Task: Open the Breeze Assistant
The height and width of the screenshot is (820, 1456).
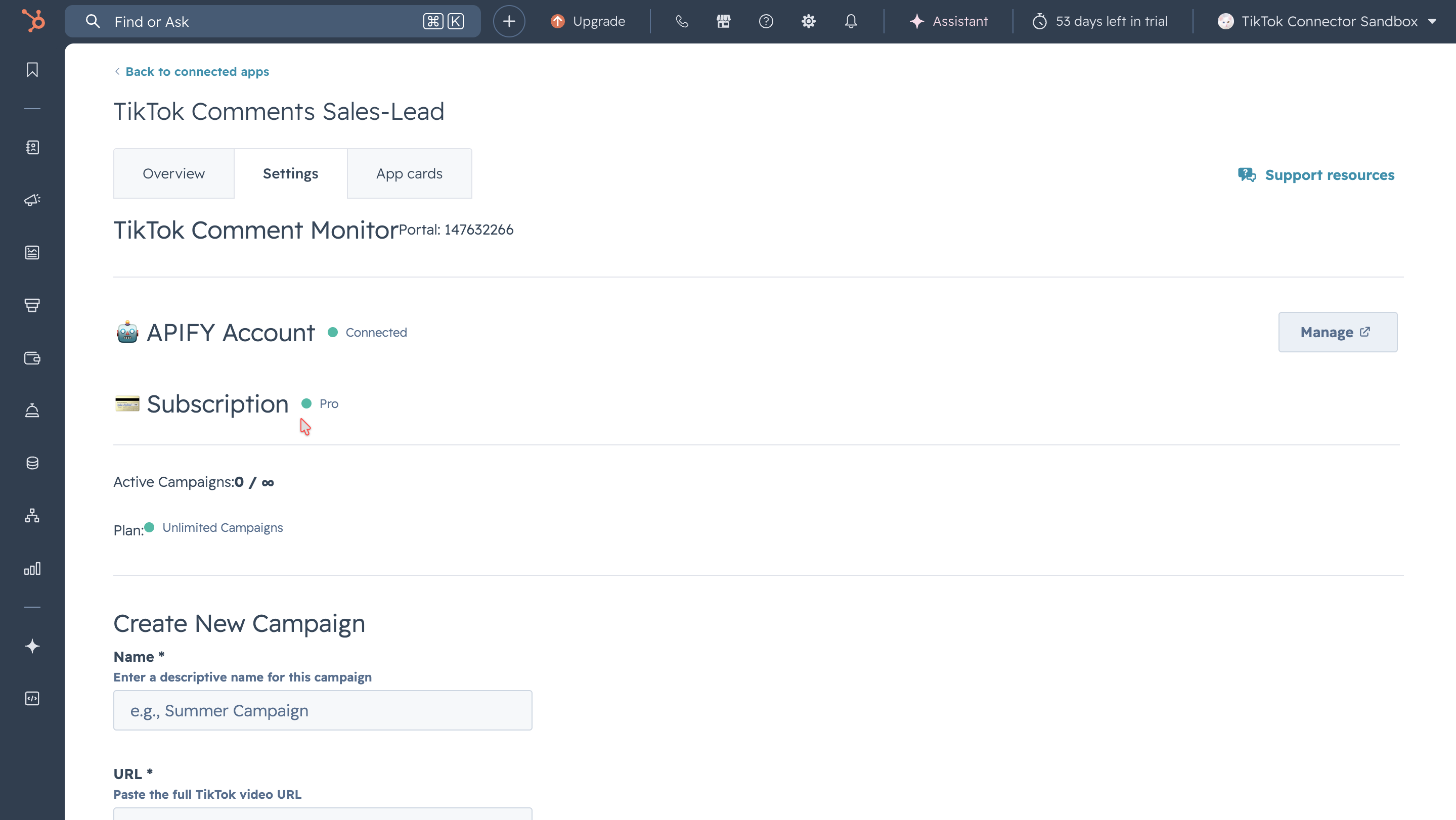Action: coord(948,21)
